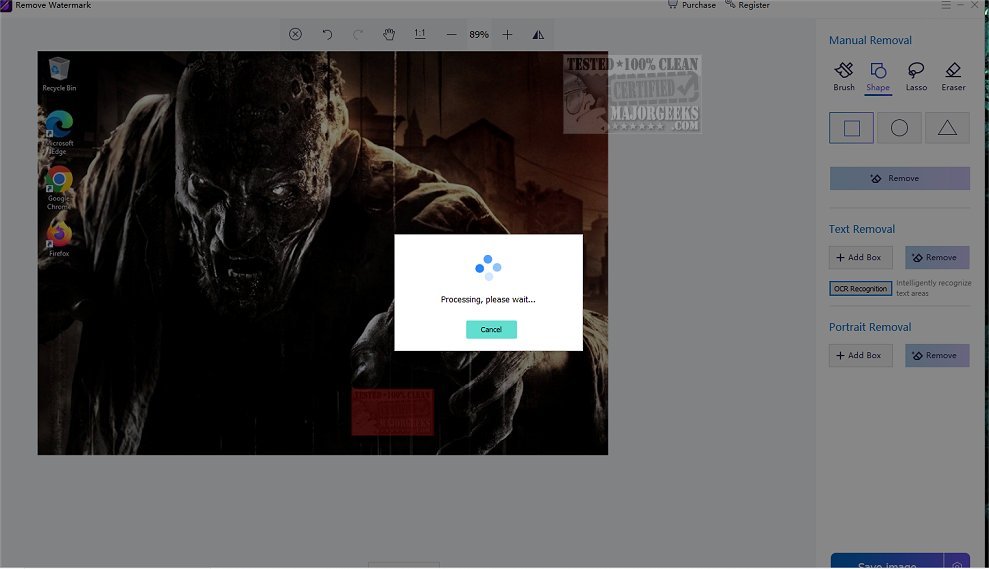989x569 pixels.
Task: Click Remove under Portrait Removal
Action: click(x=937, y=356)
